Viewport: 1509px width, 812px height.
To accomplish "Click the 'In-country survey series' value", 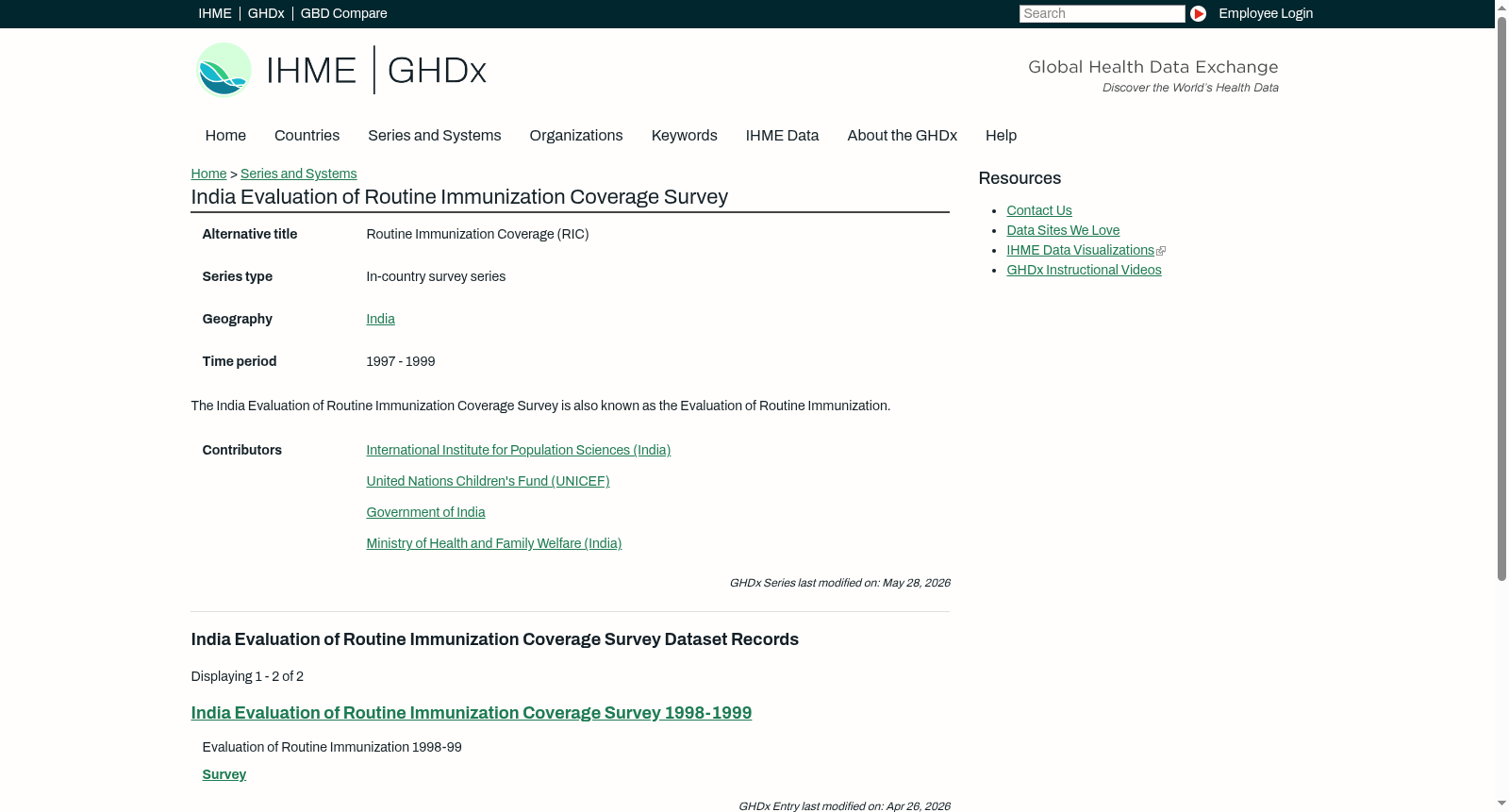I will tap(436, 276).
